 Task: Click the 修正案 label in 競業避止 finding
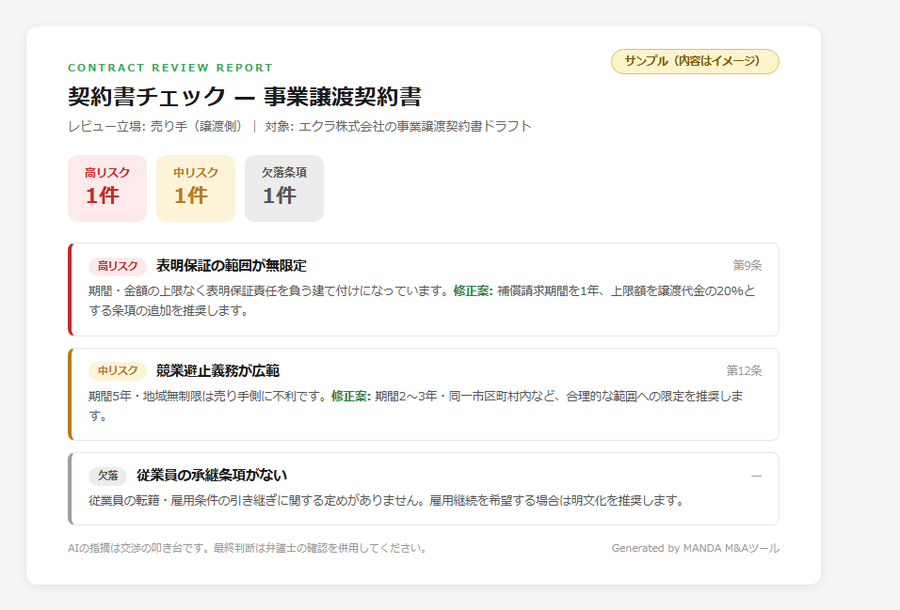(351, 396)
